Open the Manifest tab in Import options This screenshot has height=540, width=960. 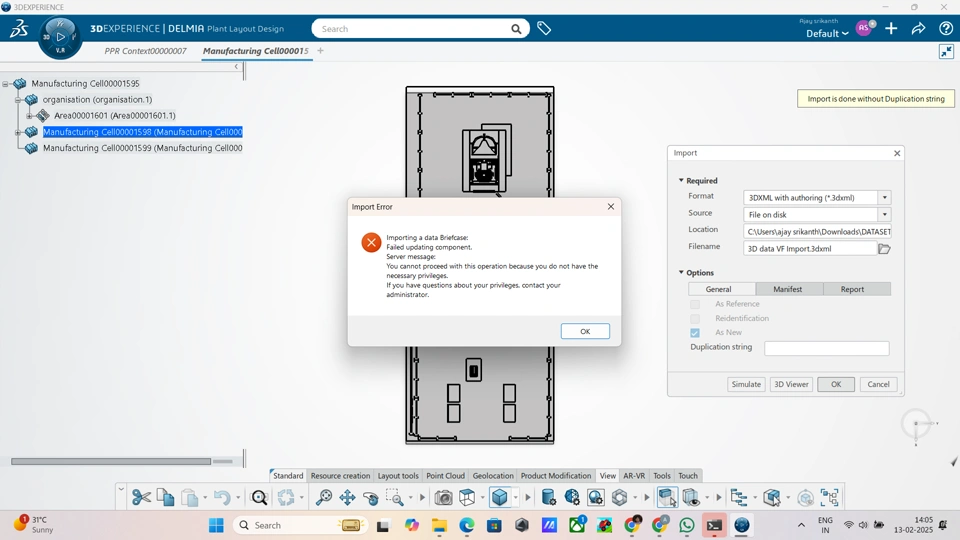[x=787, y=289]
